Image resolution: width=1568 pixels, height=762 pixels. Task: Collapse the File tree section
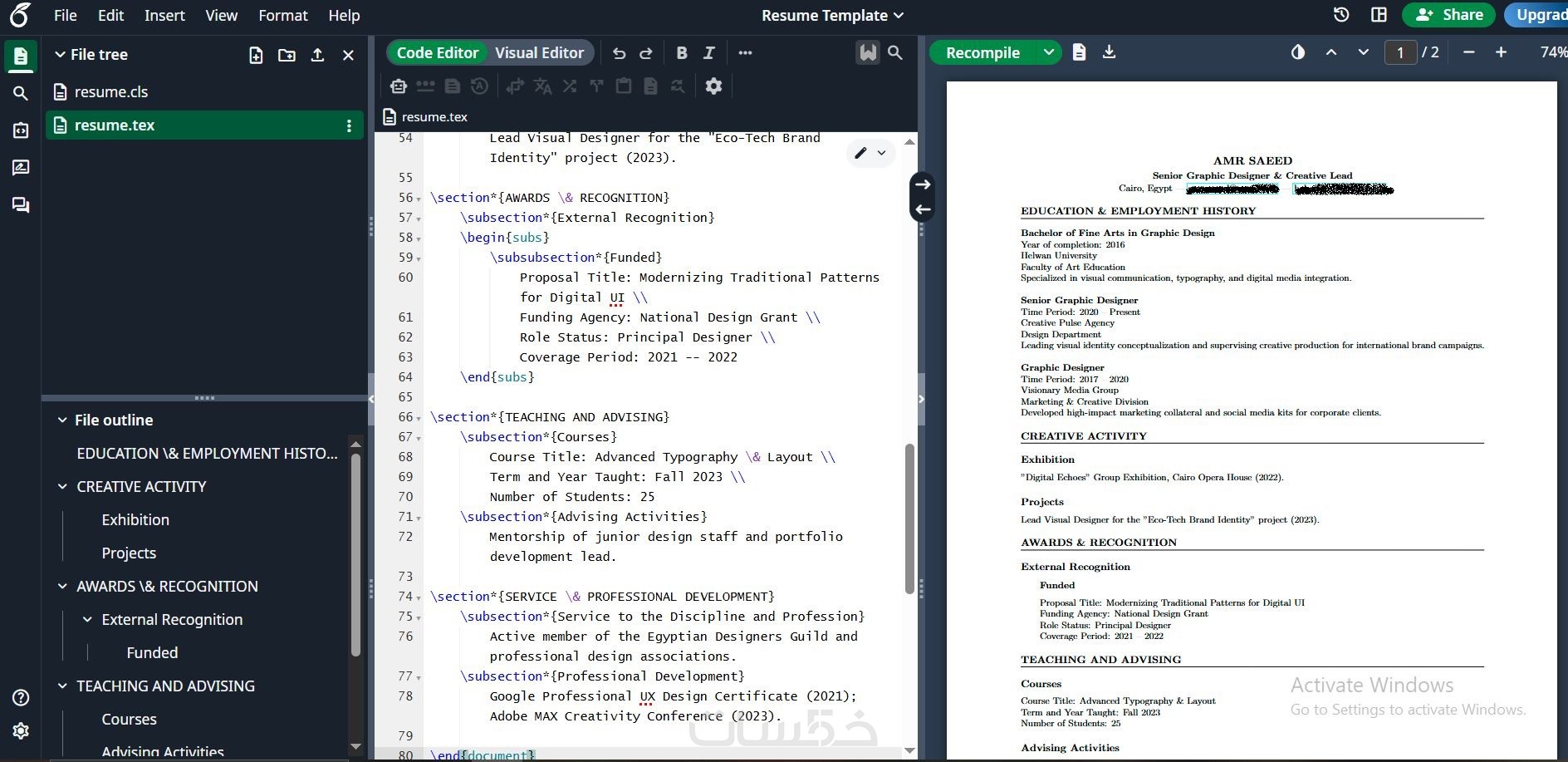(60, 55)
